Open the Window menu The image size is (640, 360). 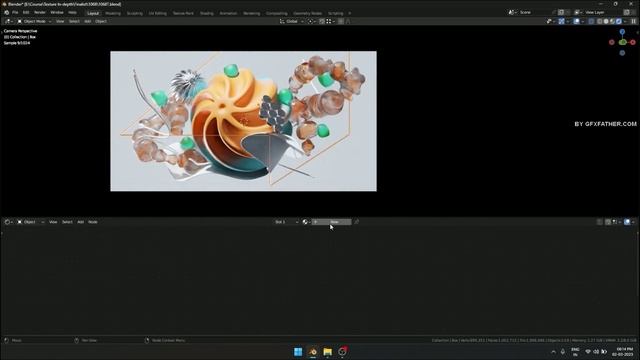click(x=57, y=13)
